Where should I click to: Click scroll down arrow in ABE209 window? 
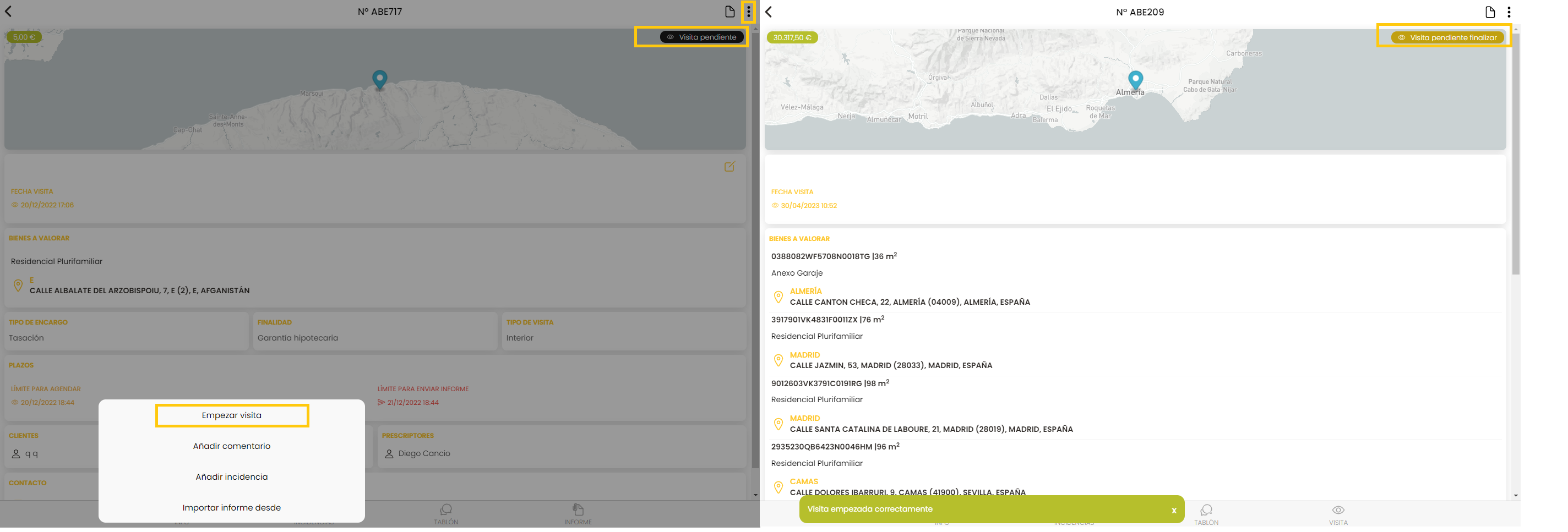(1516, 496)
